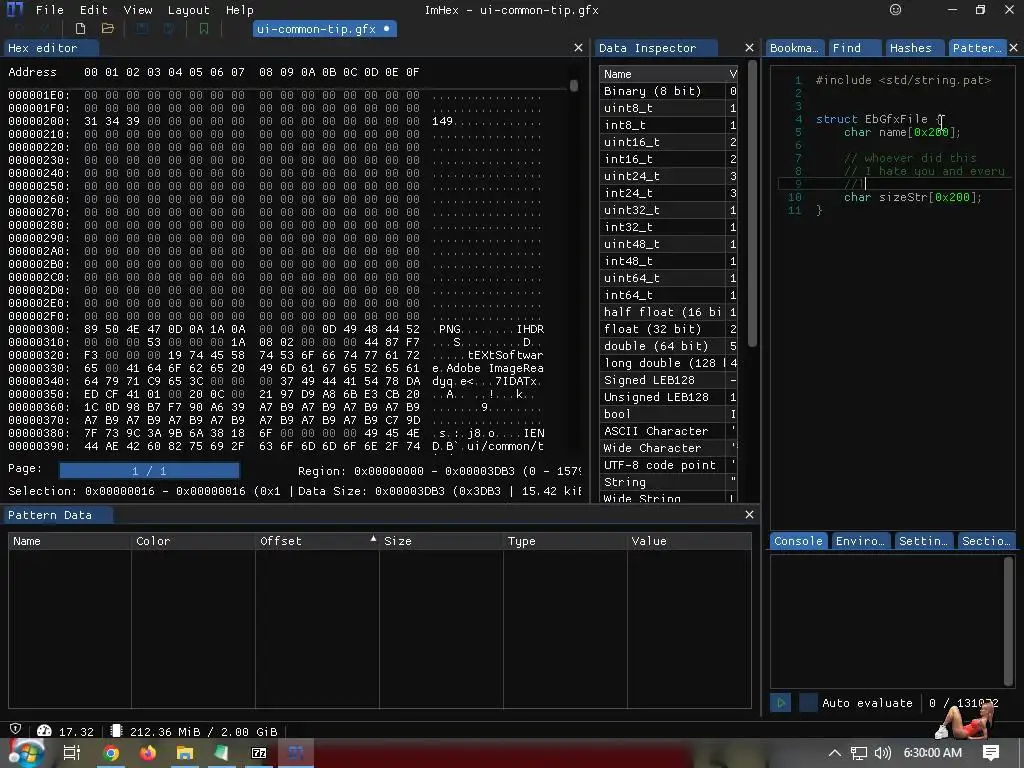
Task: Click the Data Inspector vertical scrollbar
Action: (752, 203)
